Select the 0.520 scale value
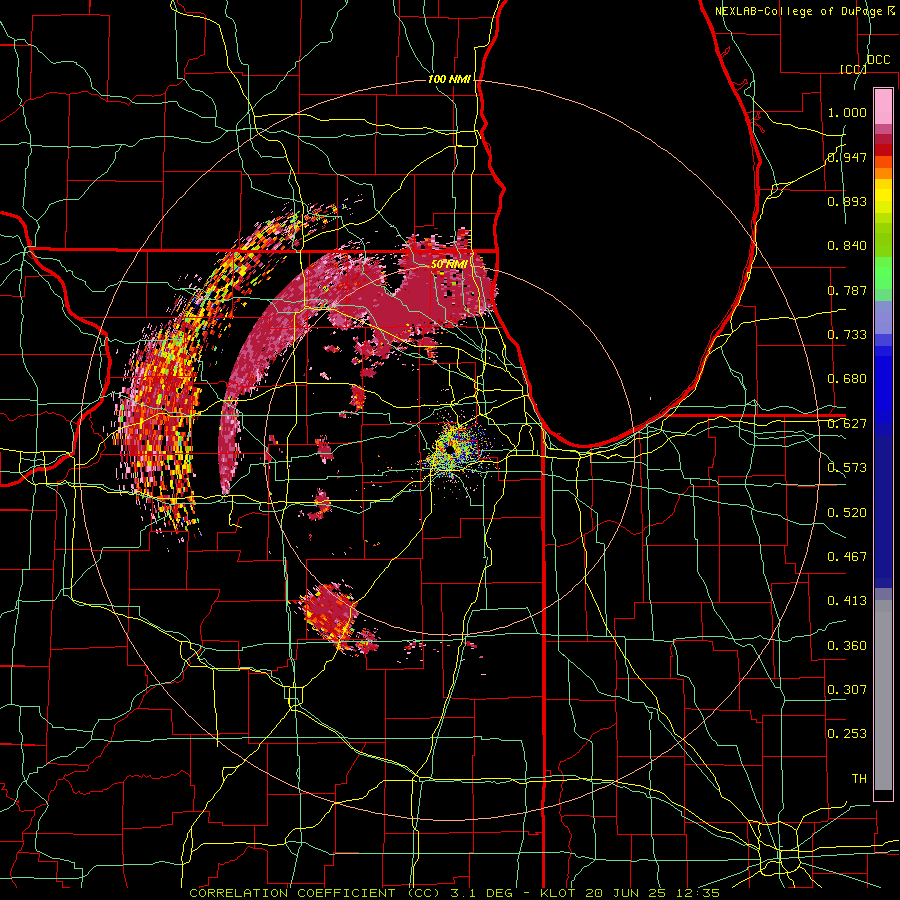The width and height of the screenshot is (900, 900). click(x=847, y=513)
